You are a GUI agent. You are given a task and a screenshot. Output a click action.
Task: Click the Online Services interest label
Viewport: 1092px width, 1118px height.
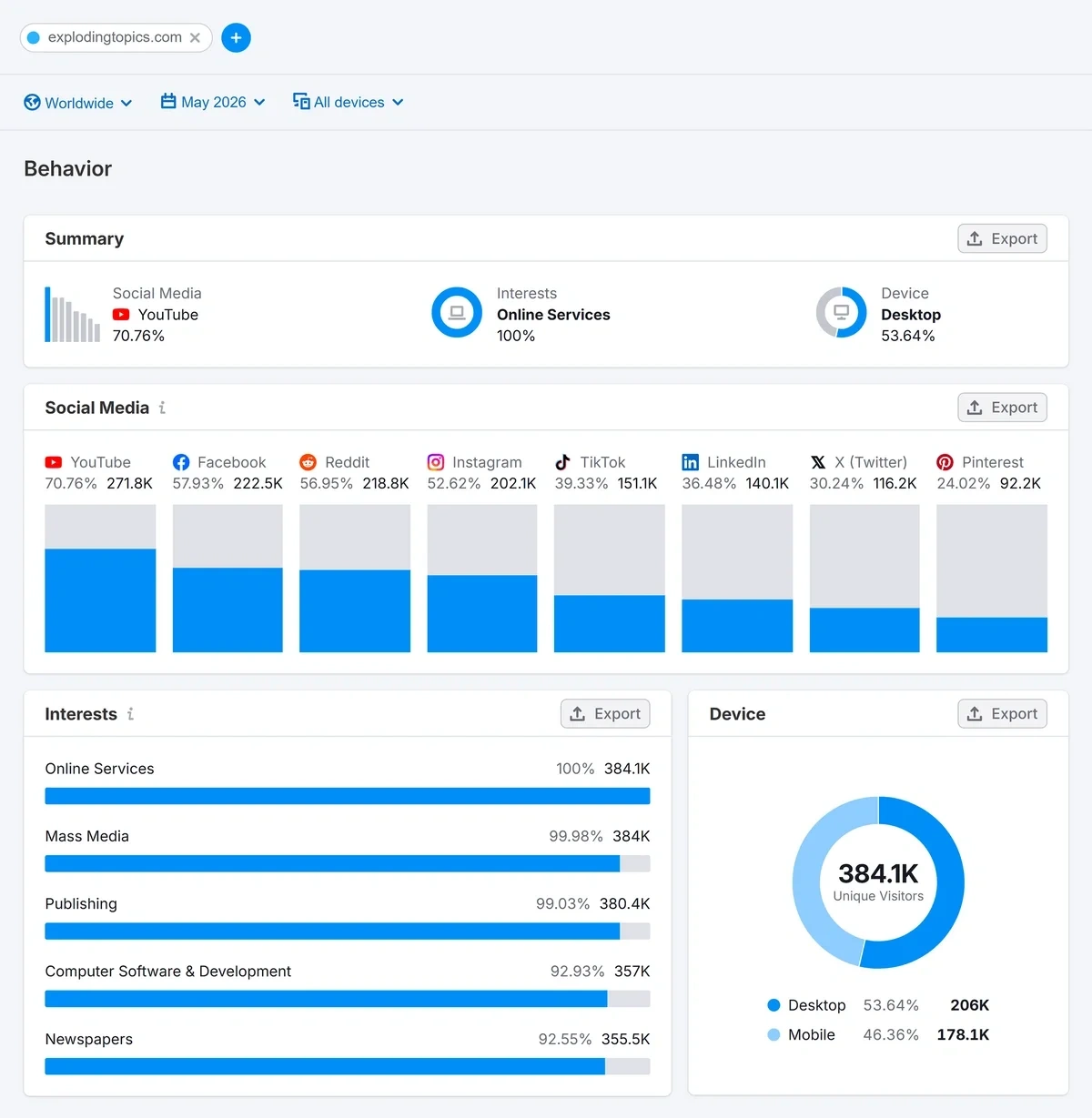(99, 769)
